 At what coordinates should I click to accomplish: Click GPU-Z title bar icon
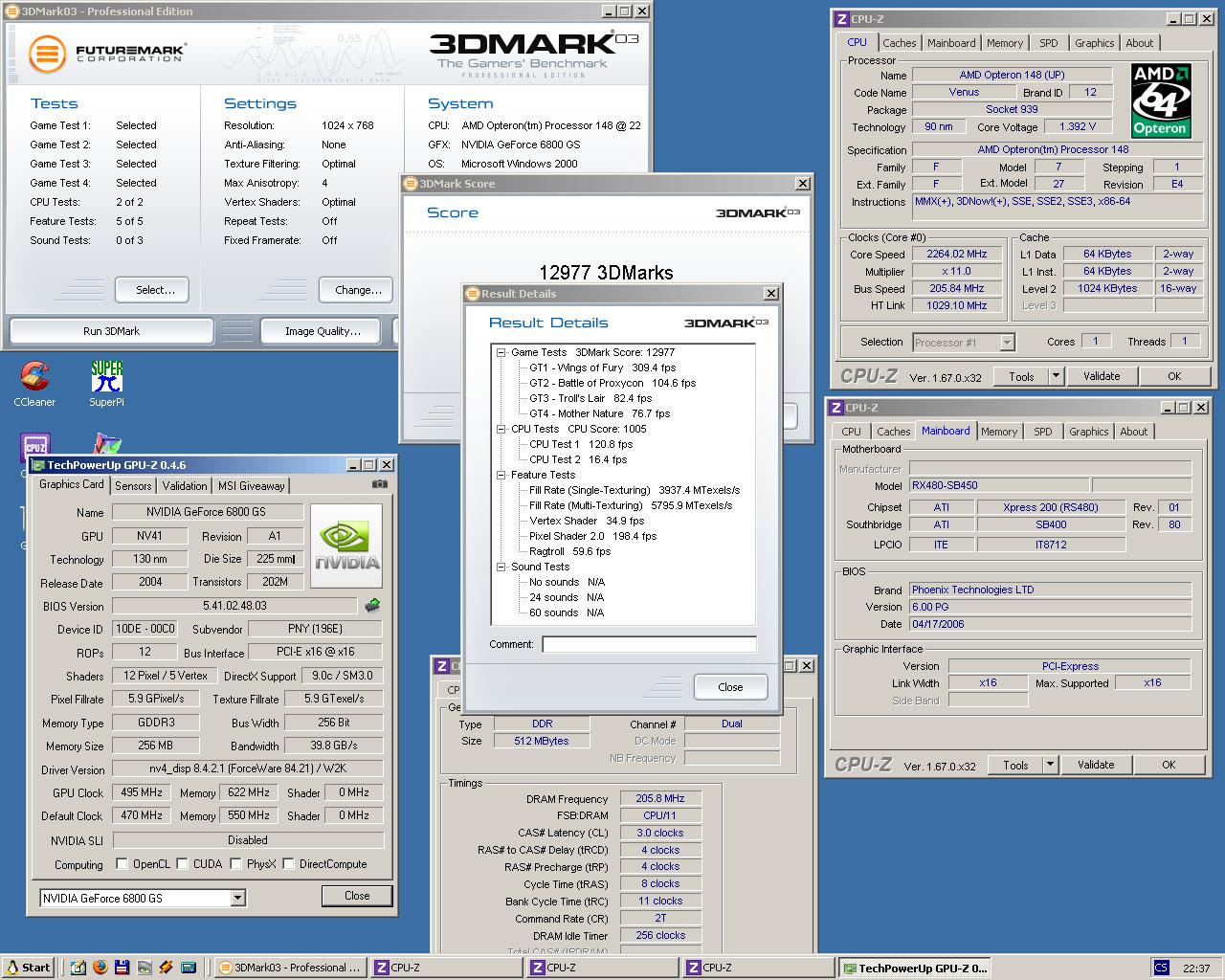(38, 465)
